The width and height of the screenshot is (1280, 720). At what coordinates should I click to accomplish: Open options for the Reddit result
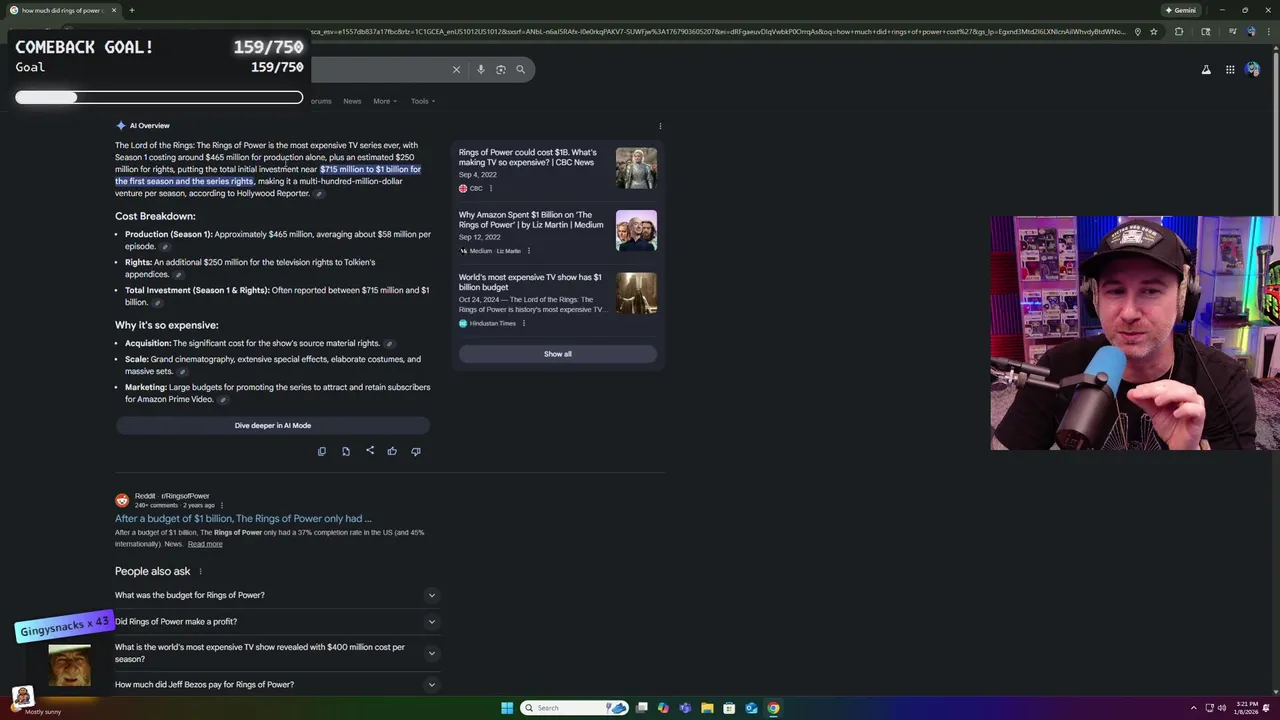pos(222,505)
